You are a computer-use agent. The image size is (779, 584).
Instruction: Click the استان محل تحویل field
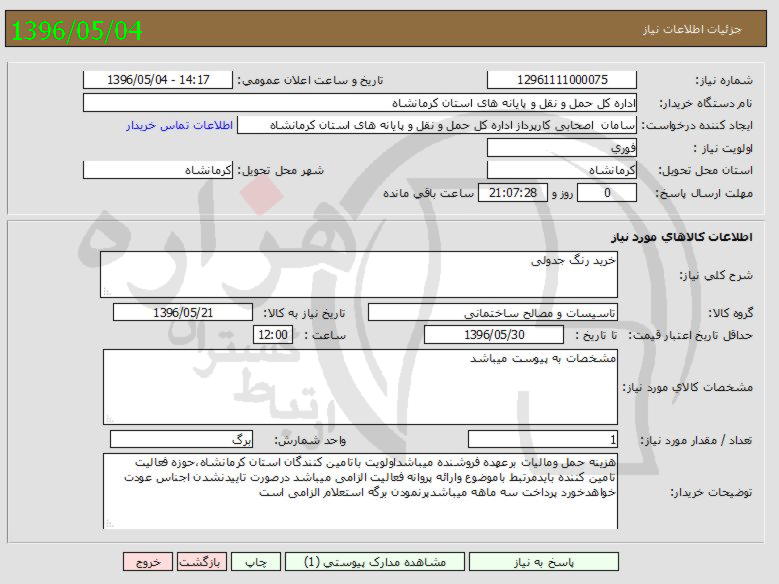(562, 170)
